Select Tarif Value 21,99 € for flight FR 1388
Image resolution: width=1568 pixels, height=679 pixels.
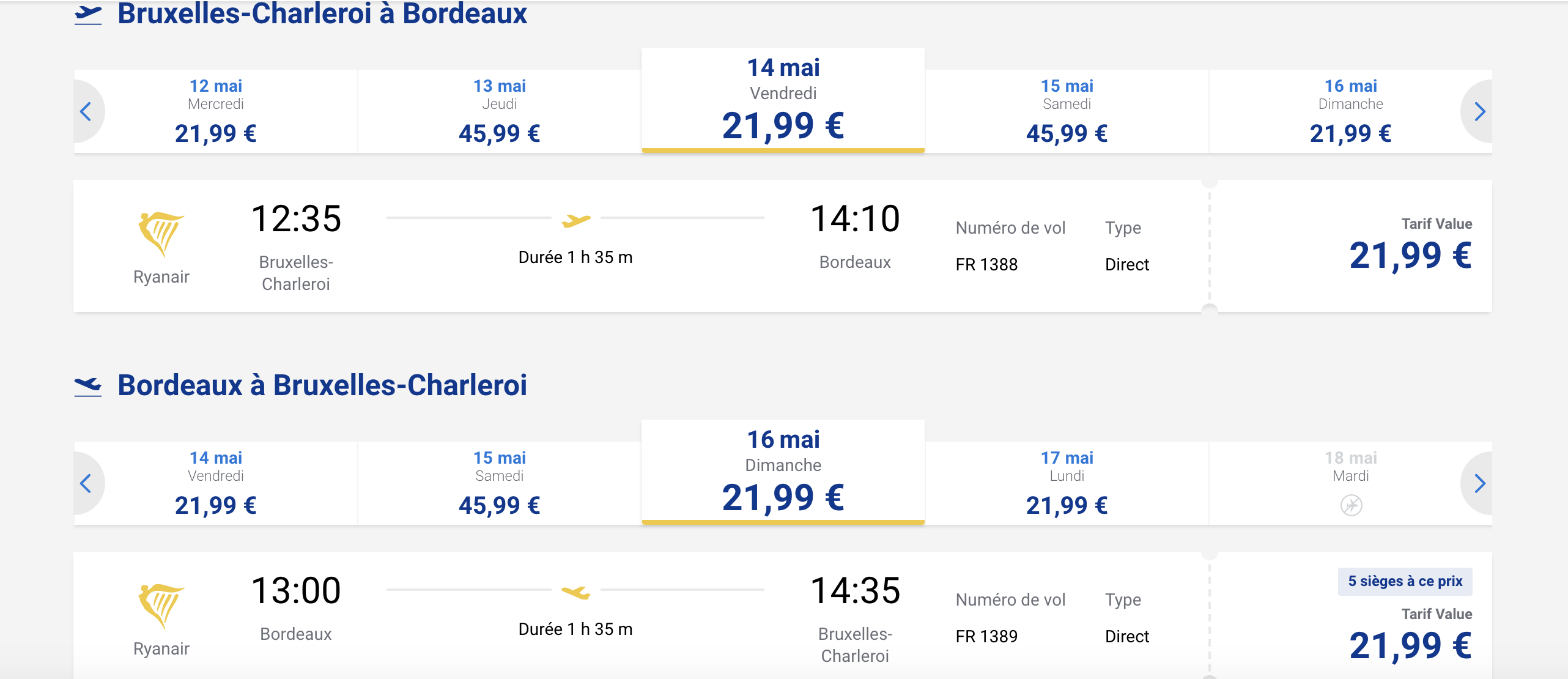(1410, 255)
